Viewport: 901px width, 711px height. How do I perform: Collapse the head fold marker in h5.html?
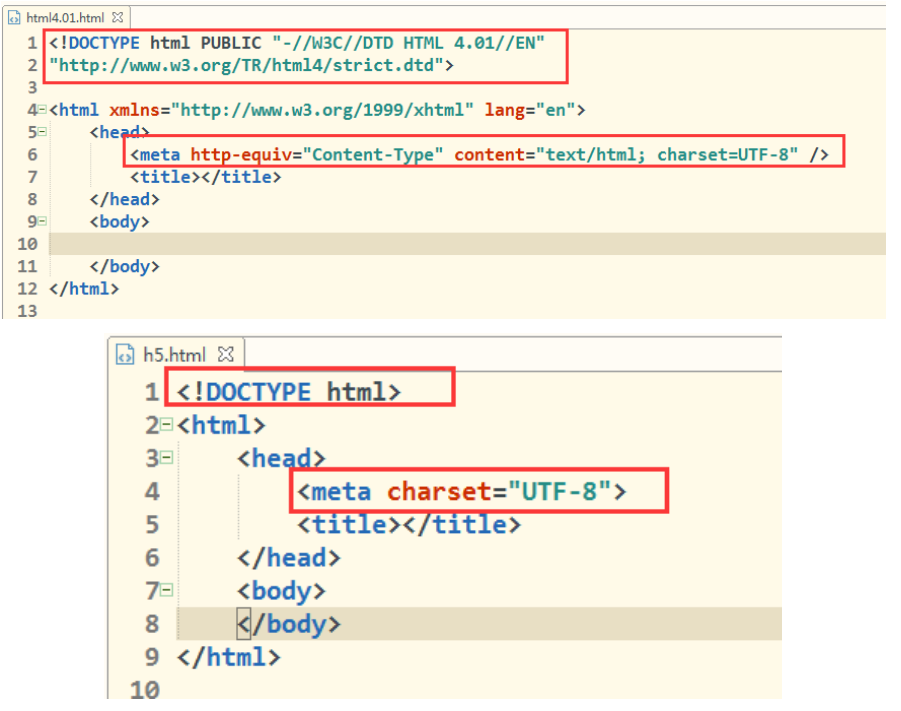tap(167, 458)
